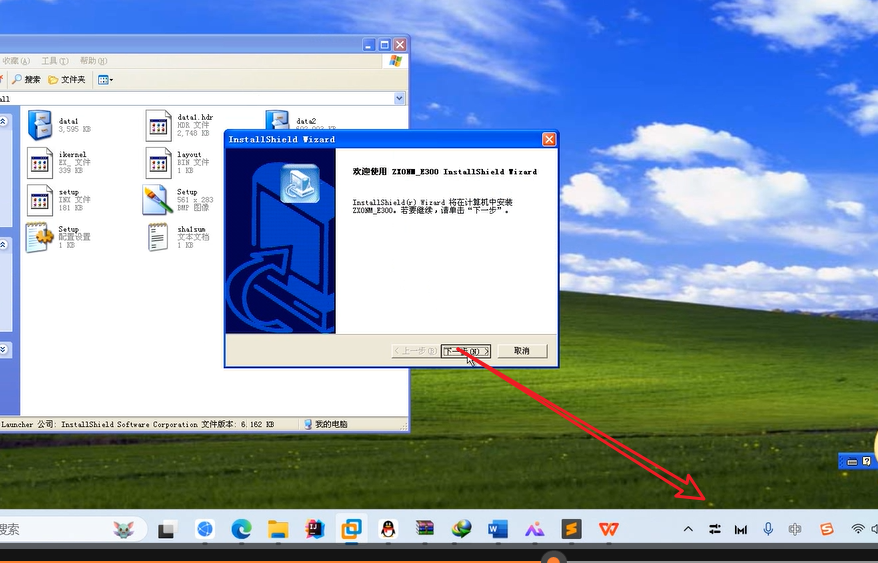
Task: Click the help icon on floating VM toolbar
Action: 867,462
